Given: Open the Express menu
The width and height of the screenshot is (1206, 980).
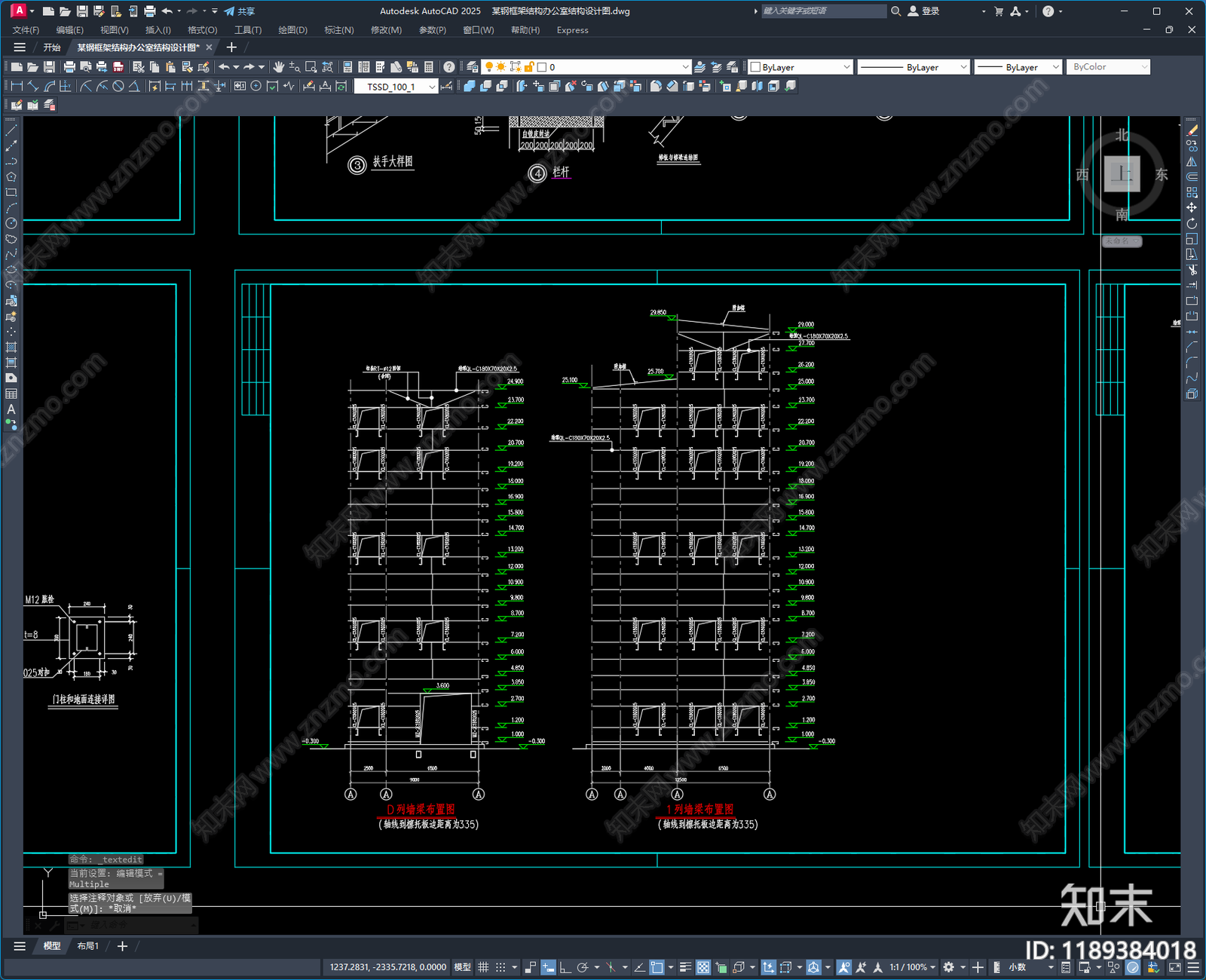Looking at the screenshot, I should pos(572,30).
